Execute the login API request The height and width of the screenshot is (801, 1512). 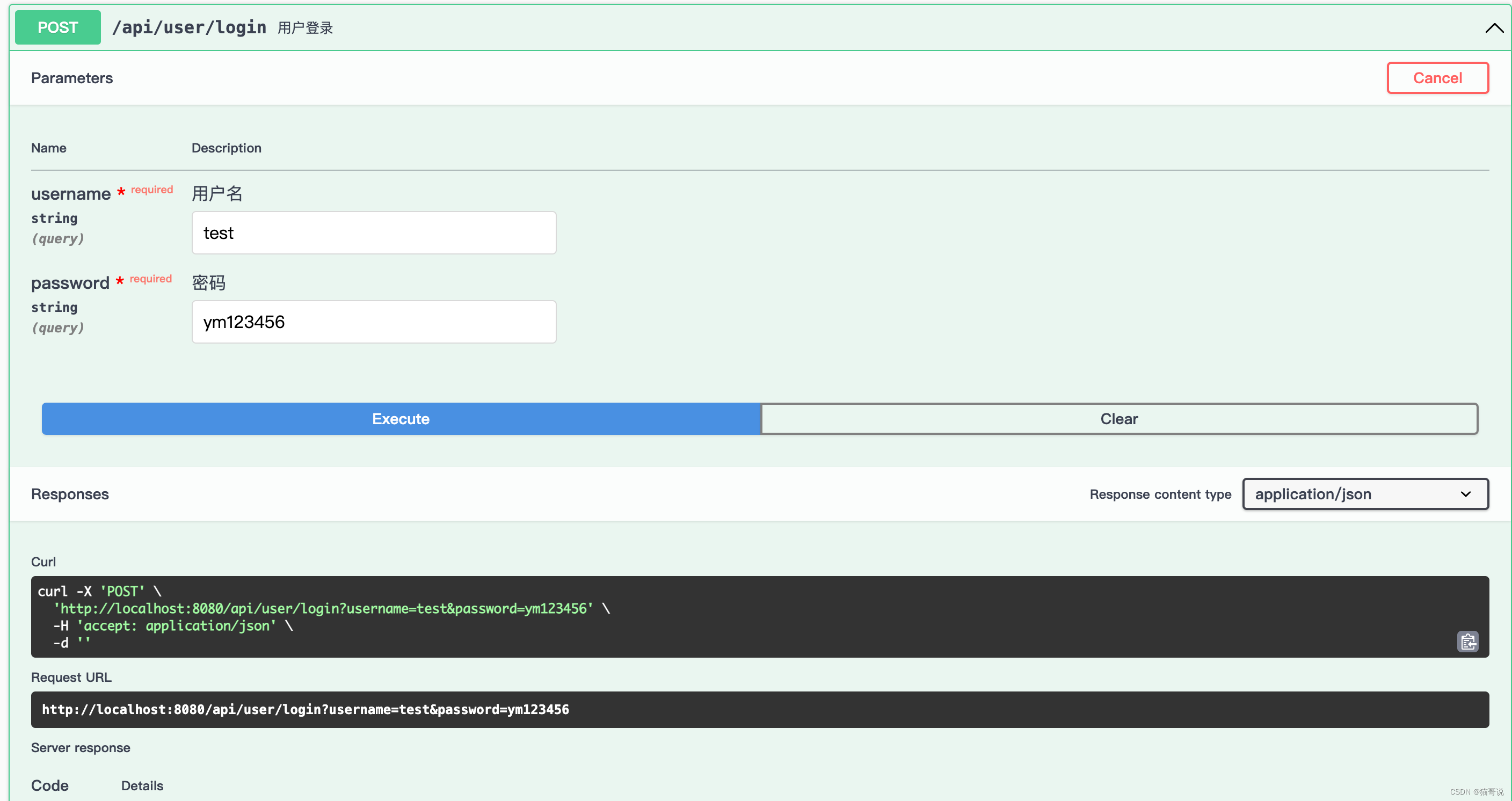click(401, 418)
